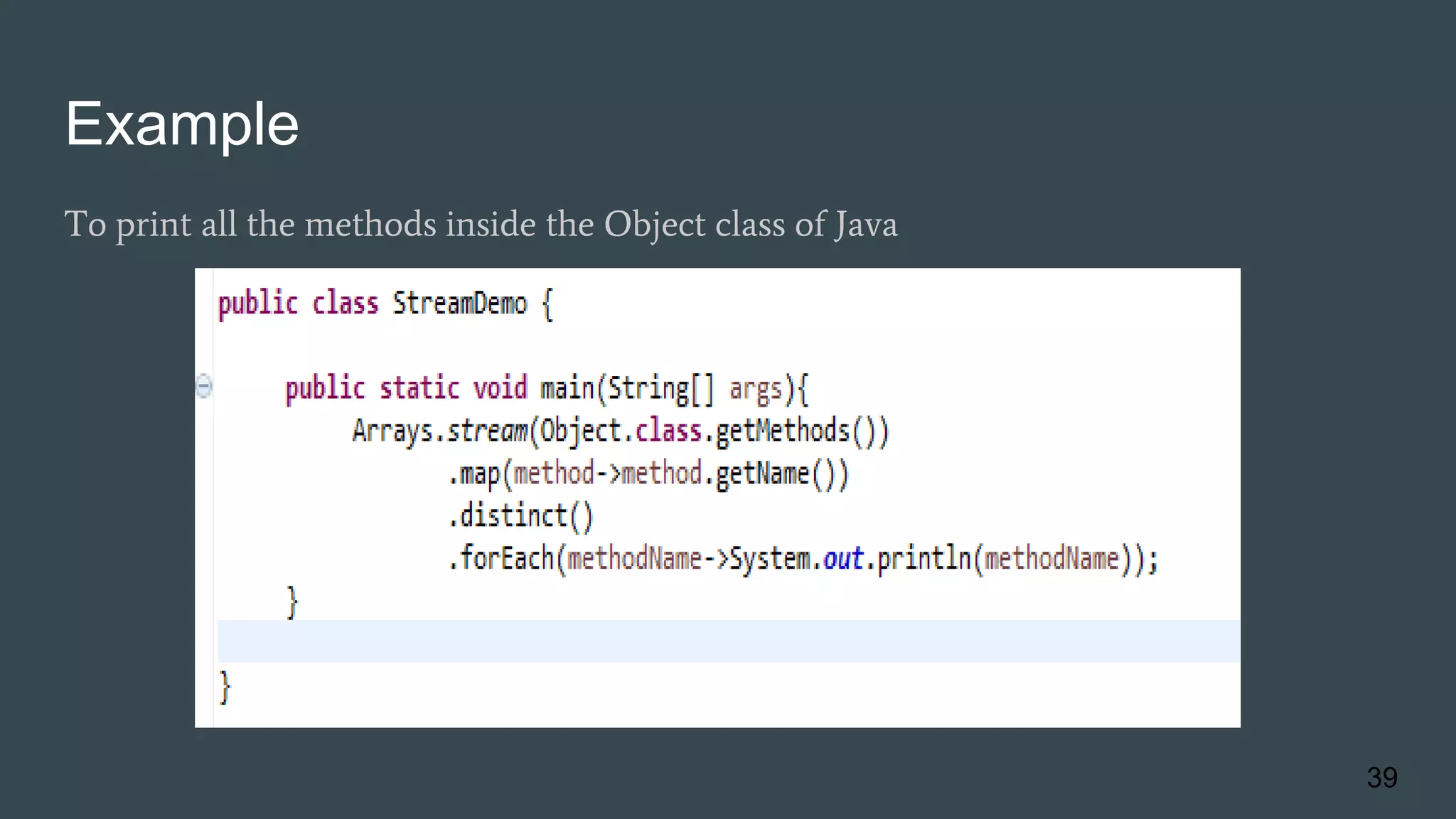Click the opening brace after StreamDemo

tap(547, 305)
